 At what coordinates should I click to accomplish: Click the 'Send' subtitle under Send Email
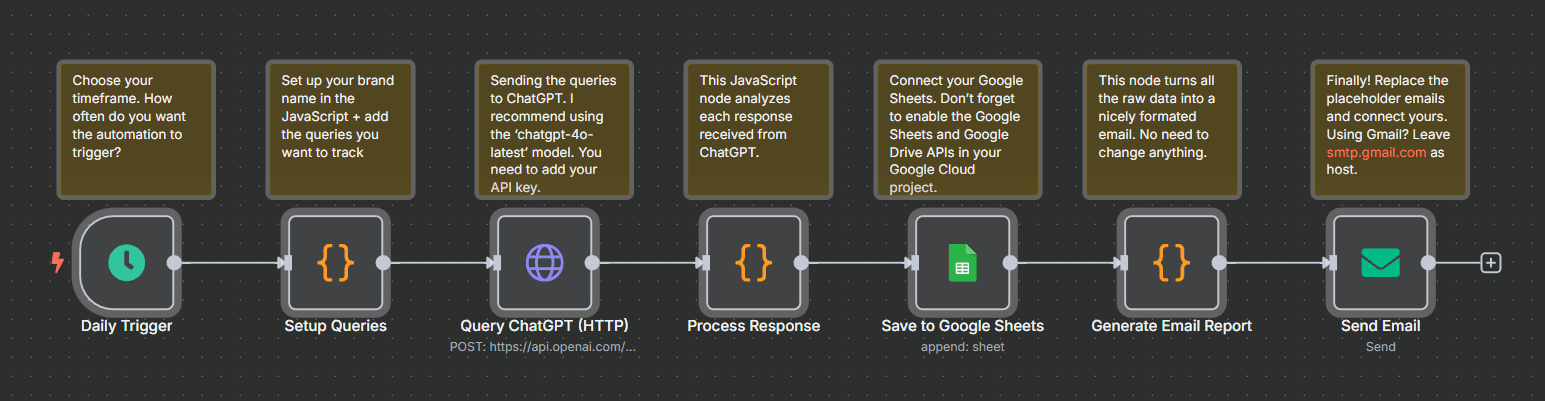pyautogui.click(x=1381, y=347)
